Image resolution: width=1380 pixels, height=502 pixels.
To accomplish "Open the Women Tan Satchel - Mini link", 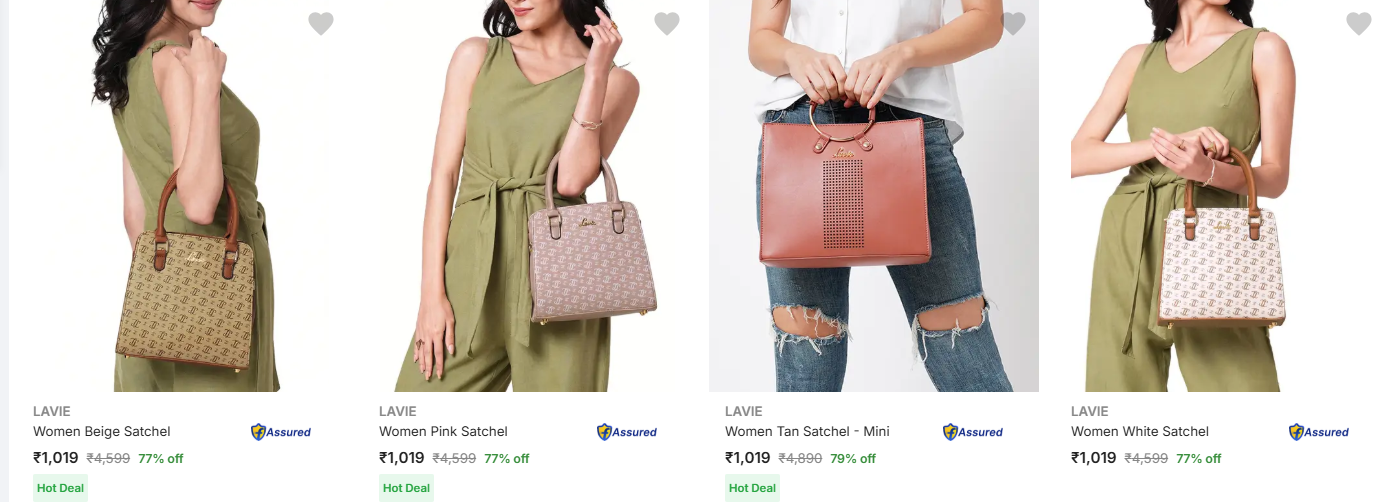I will 807,432.
